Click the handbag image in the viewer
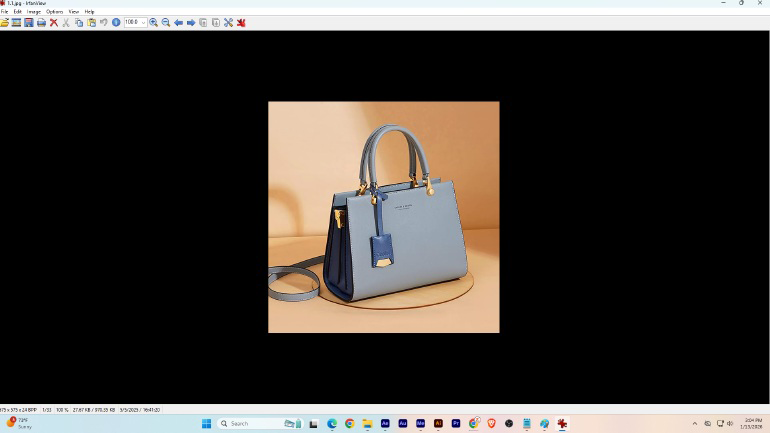The height and width of the screenshot is (433, 770). click(384, 217)
